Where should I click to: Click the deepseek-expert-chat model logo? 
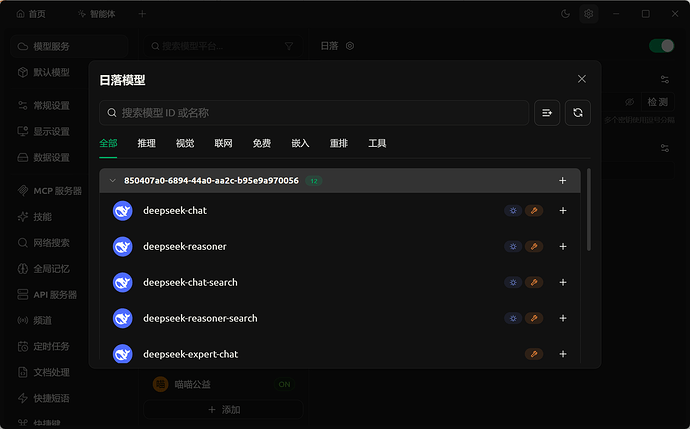[123, 354]
